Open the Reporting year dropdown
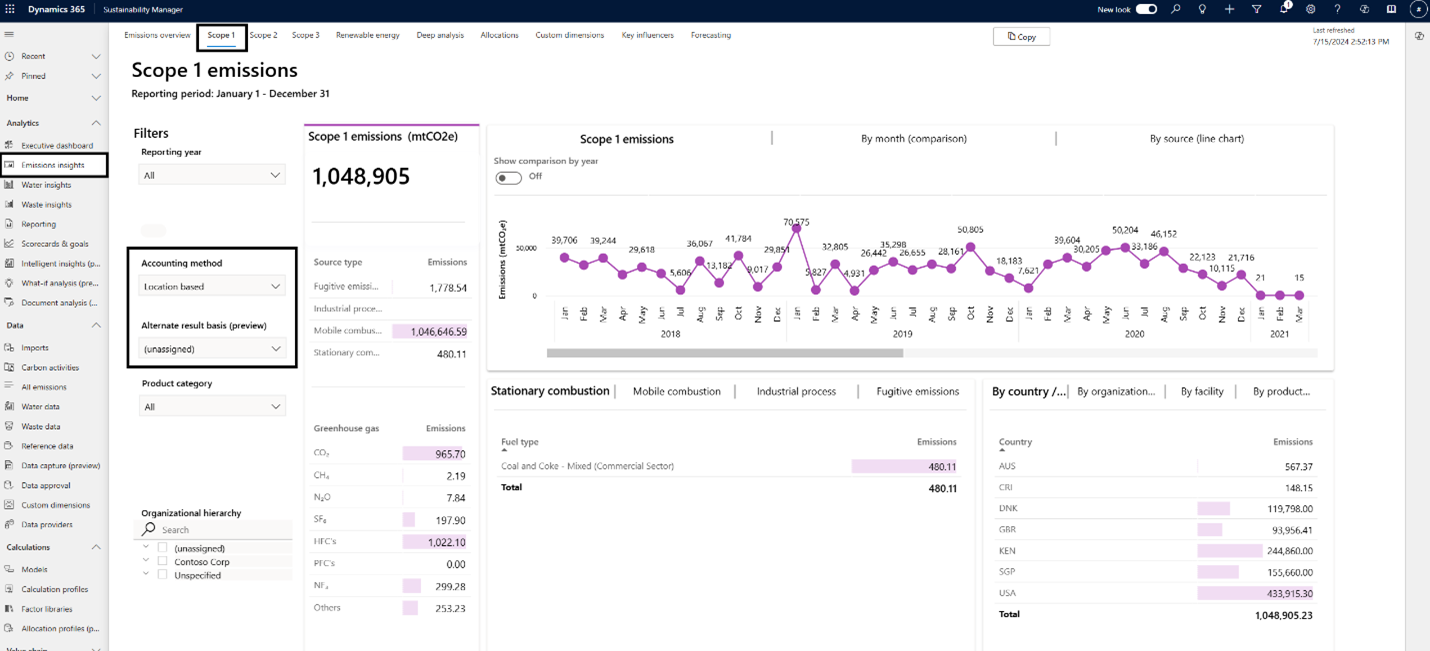This screenshot has width=1430, height=651. 211,175
